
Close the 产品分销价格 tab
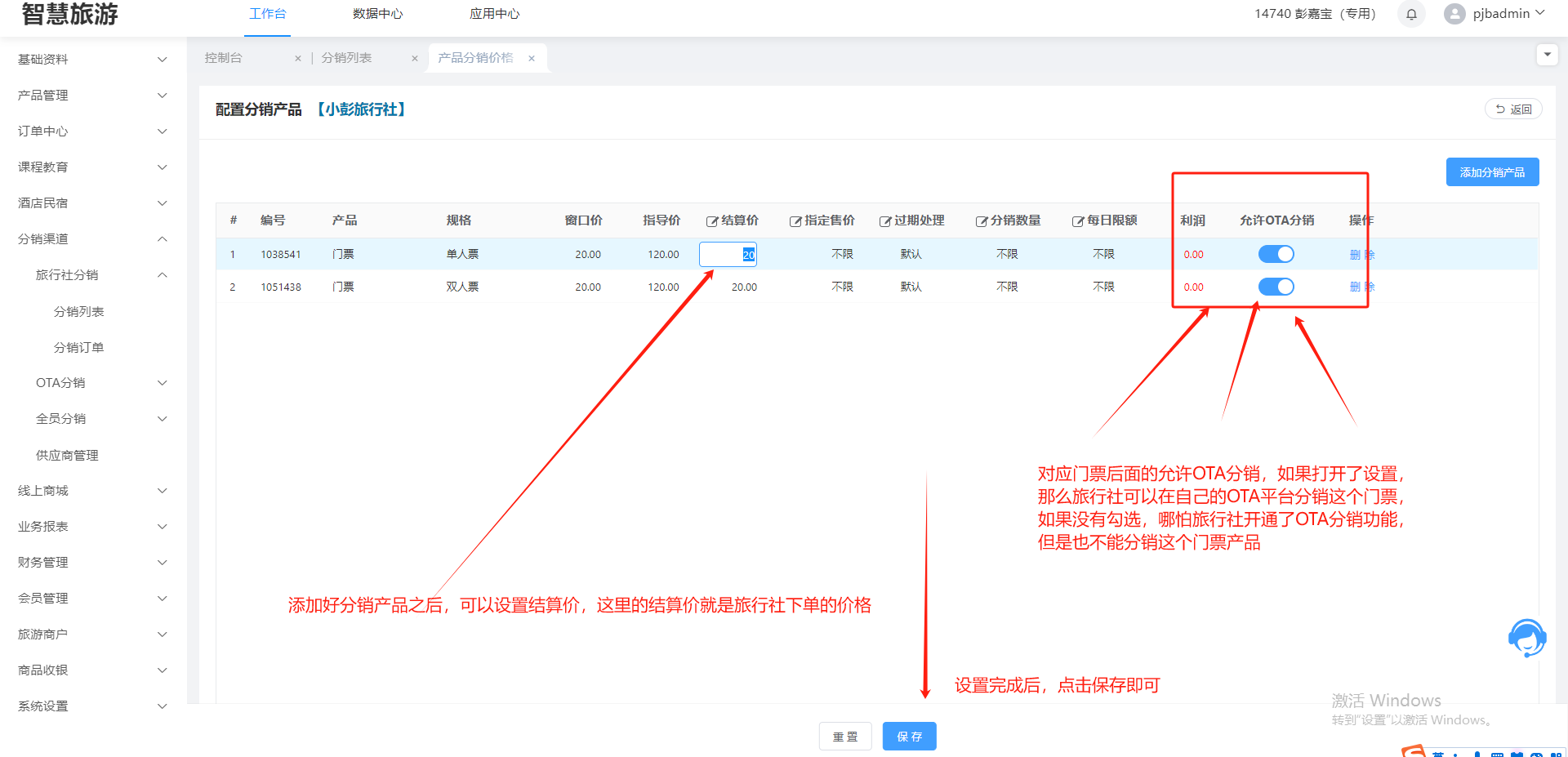(532, 59)
